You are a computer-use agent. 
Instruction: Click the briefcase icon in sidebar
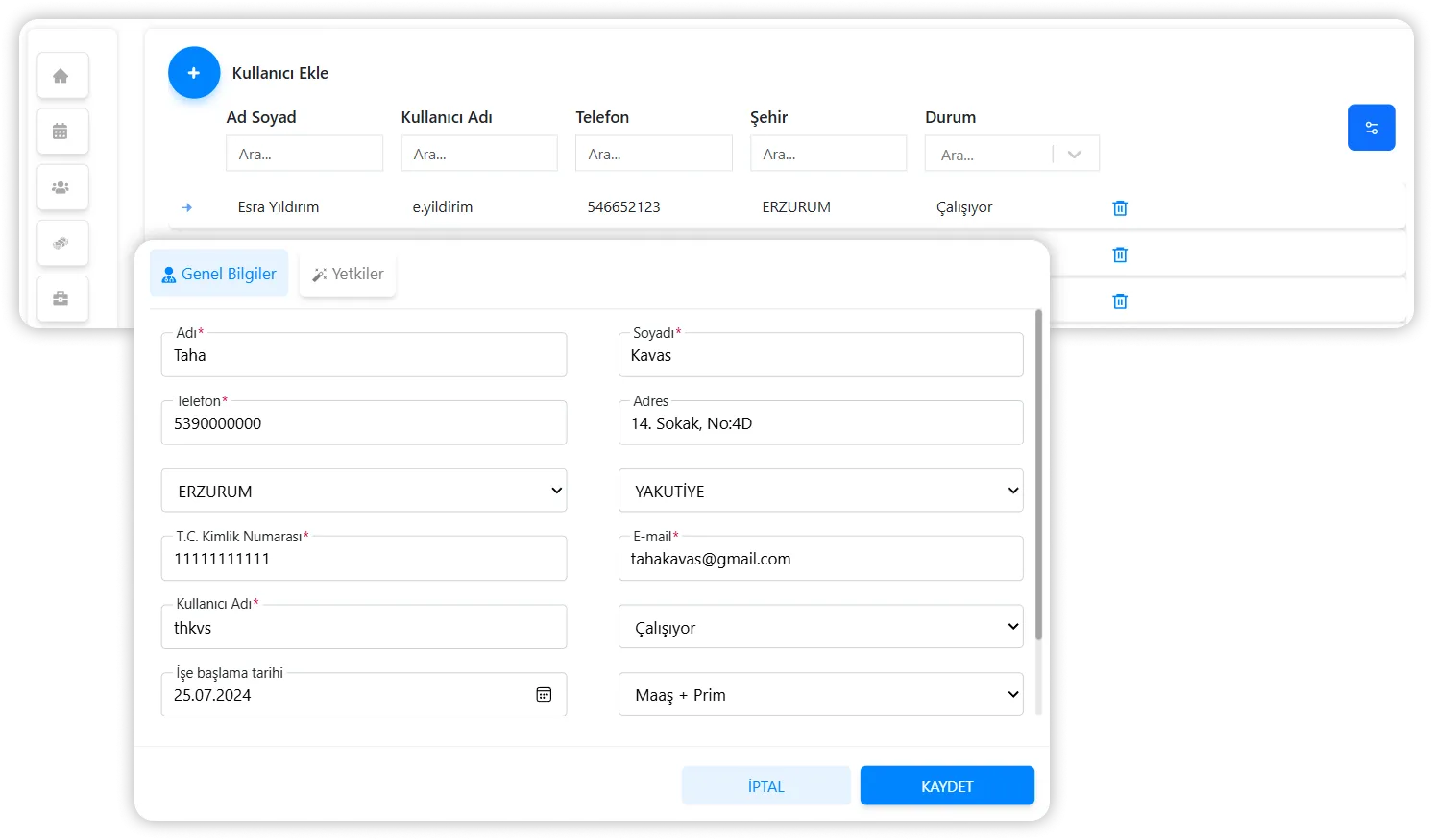coord(61,299)
